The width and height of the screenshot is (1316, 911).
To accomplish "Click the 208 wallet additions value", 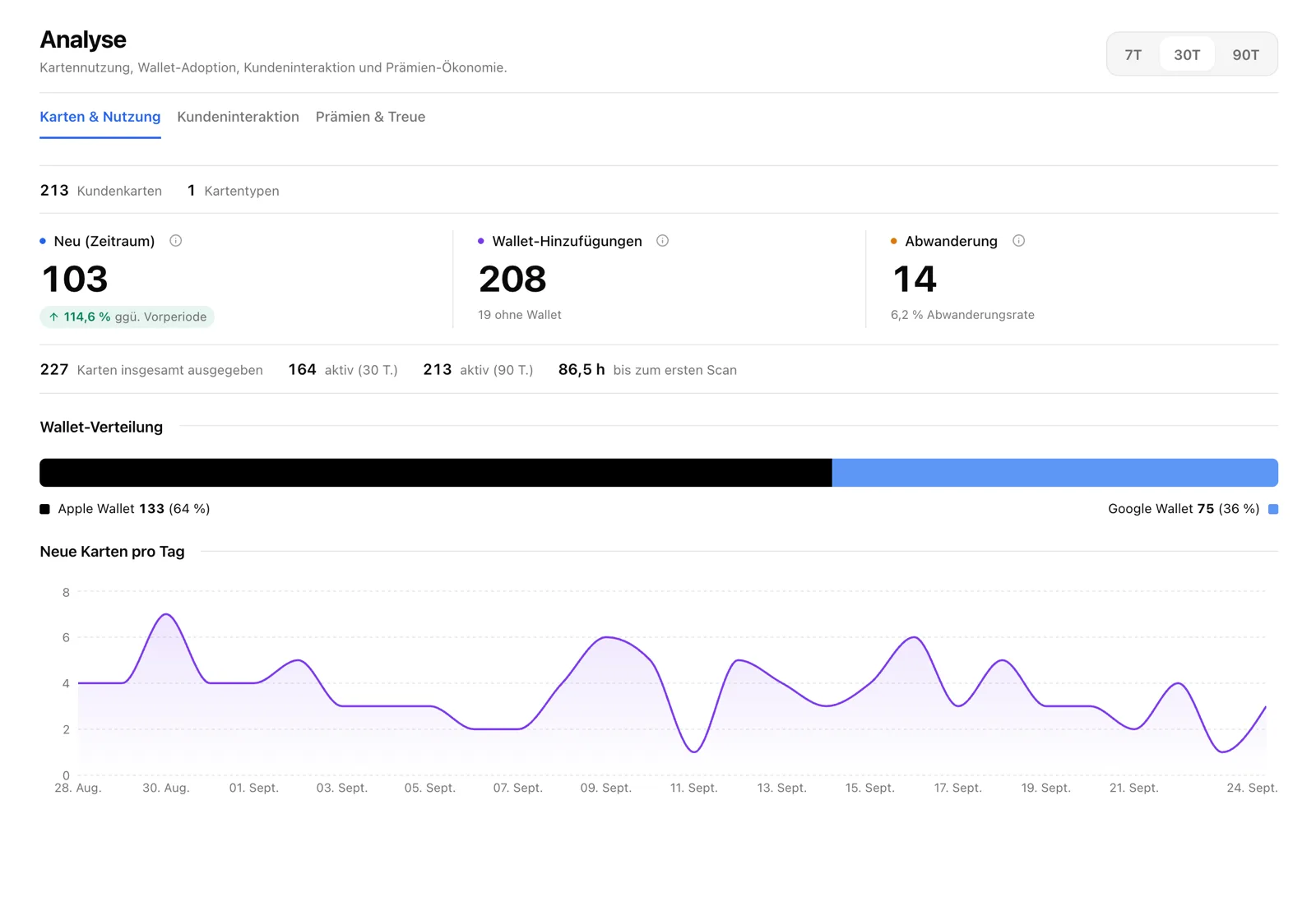I will click(x=512, y=279).
